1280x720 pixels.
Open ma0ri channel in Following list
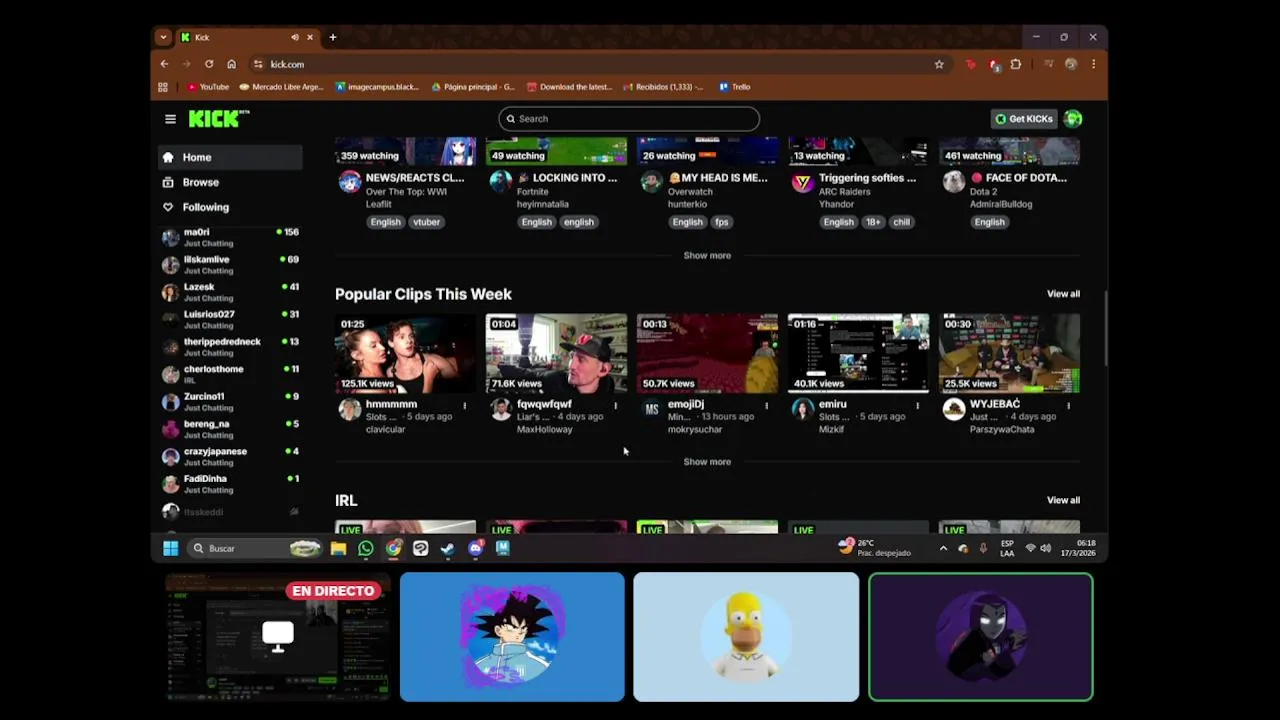230,237
